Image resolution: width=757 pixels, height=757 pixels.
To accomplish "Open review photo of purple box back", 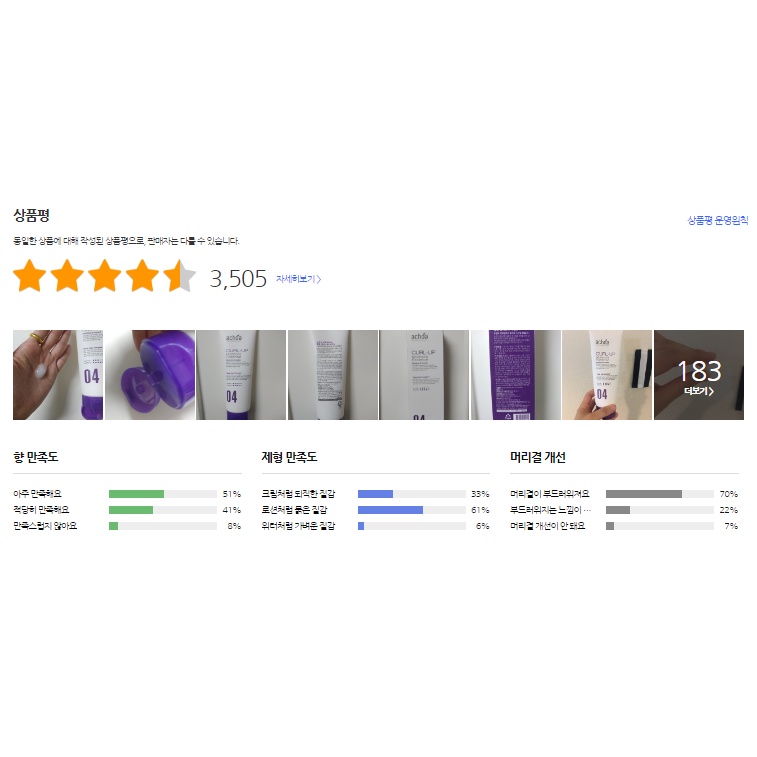I will click(x=516, y=375).
